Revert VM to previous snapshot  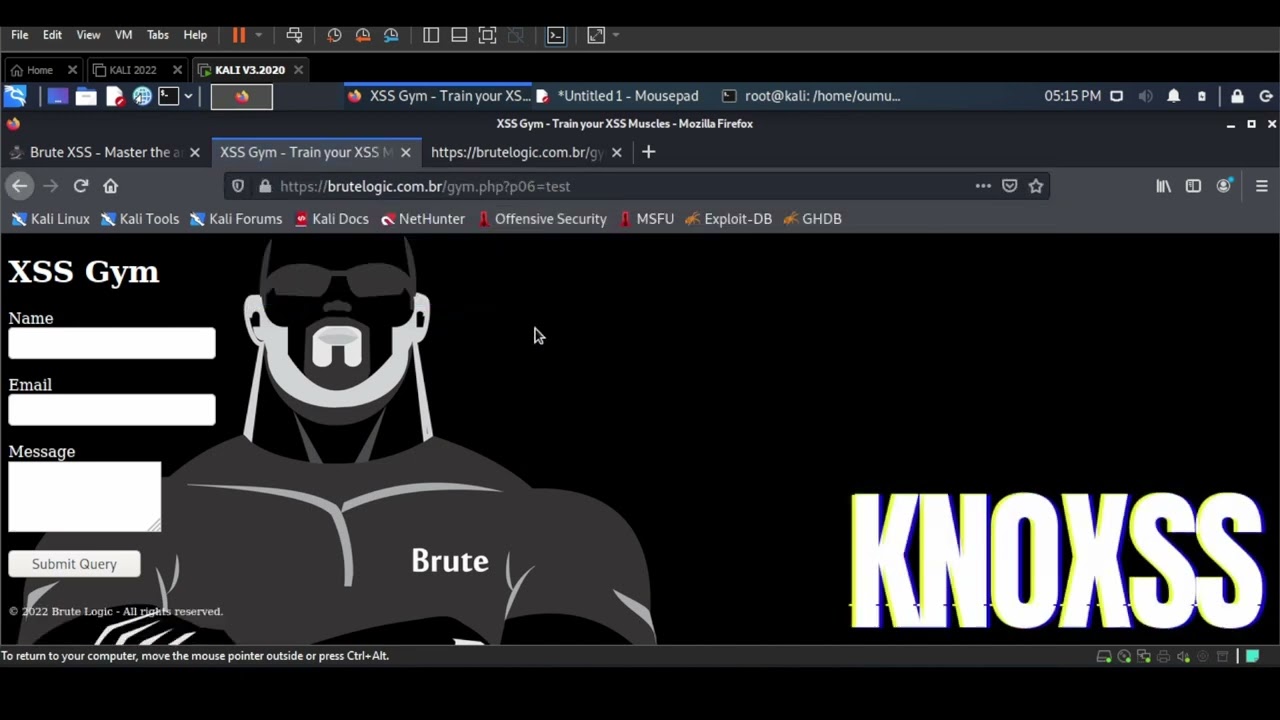(363, 35)
